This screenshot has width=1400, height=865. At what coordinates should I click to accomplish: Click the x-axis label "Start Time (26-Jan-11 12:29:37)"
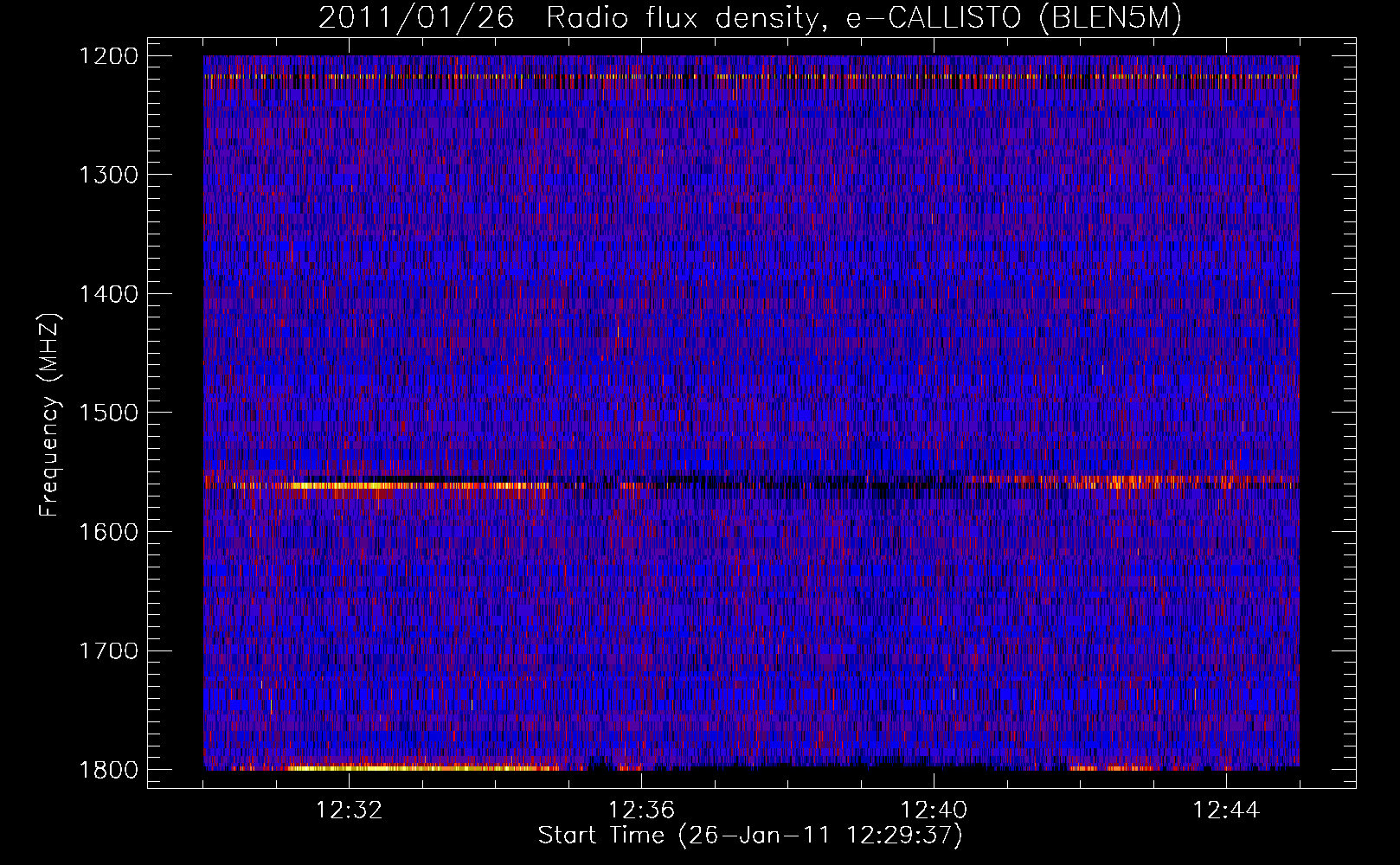coord(750,836)
